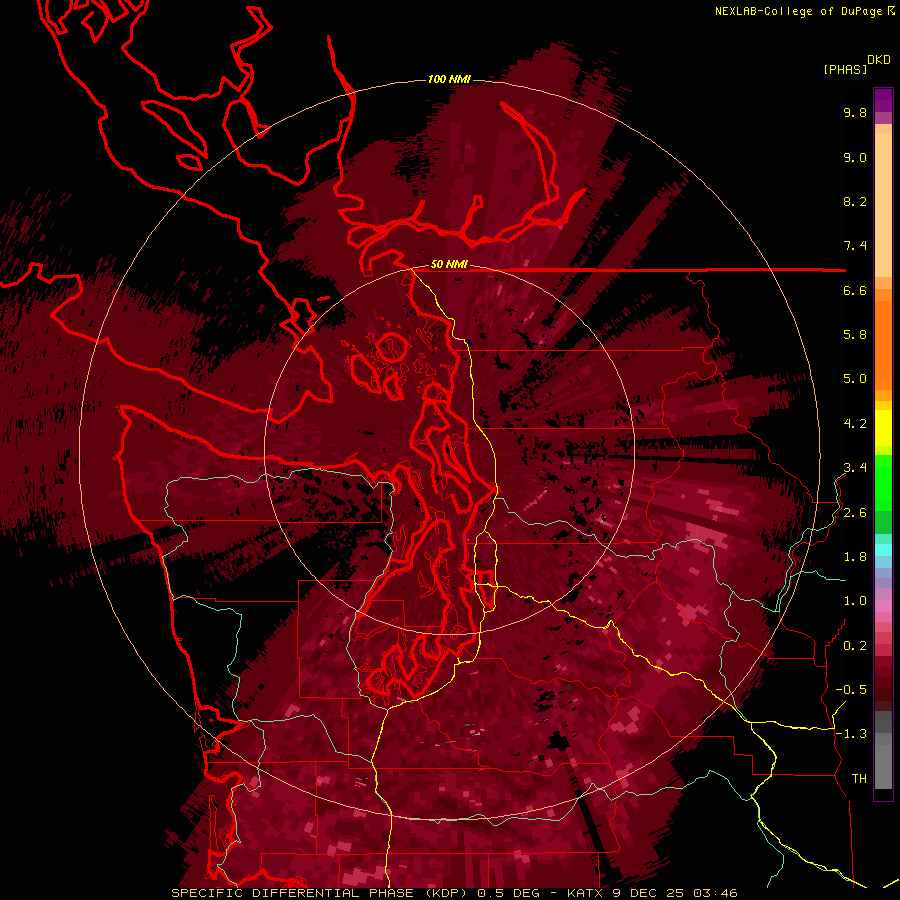Click the cyan segment of the color bar
This screenshot has height=900, width=900.
pyautogui.click(x=883, y=549)
